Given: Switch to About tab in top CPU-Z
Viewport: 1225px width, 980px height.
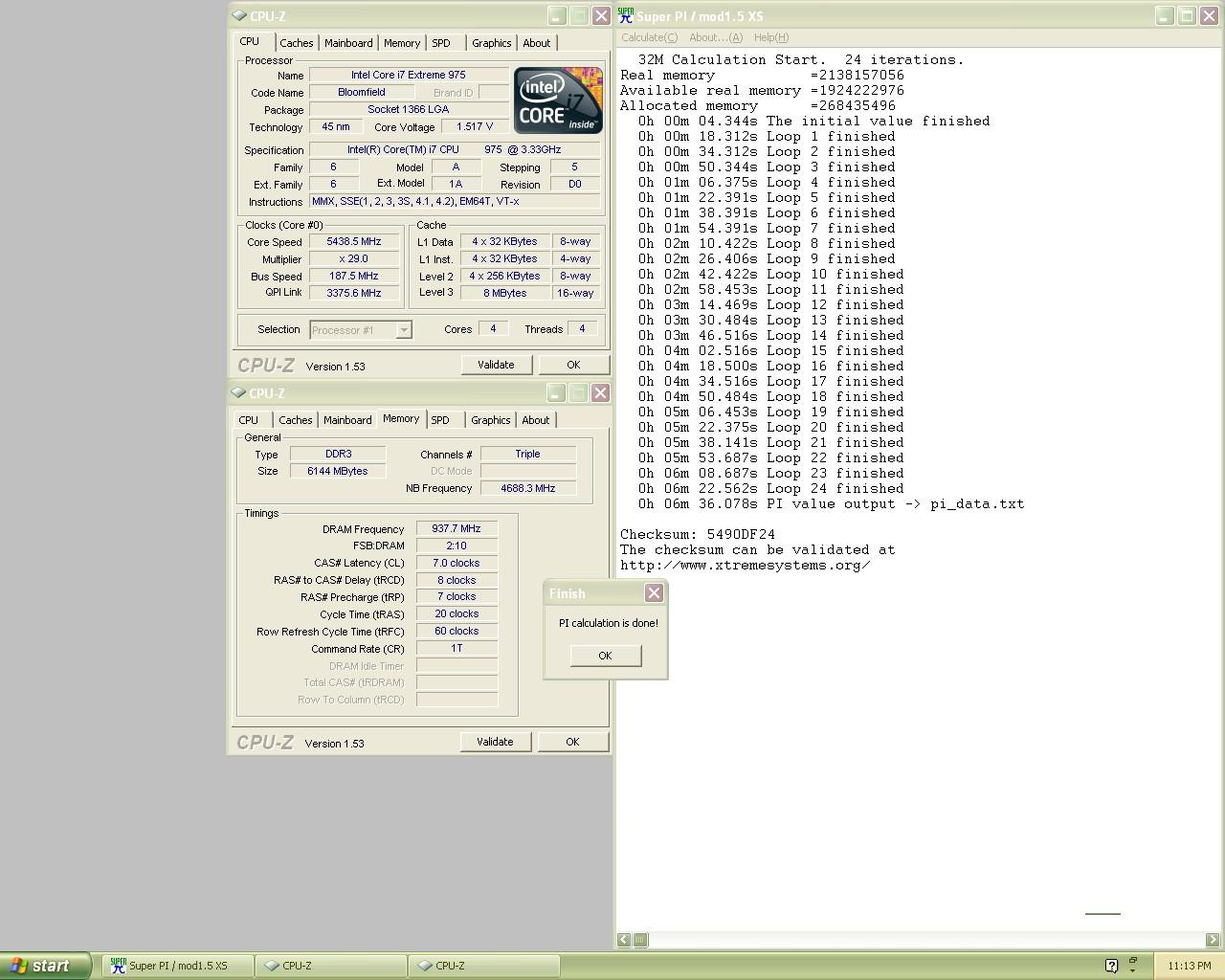Looking at the screenshot, I should (537, 43).
